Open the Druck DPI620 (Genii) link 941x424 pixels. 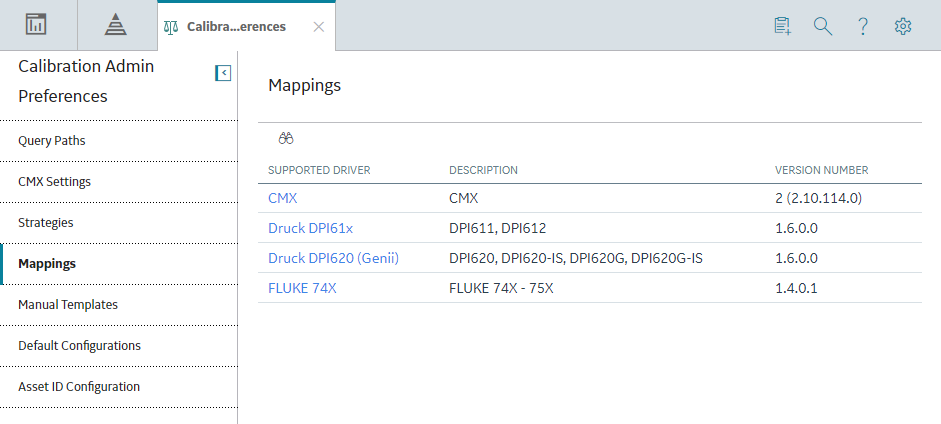tap(334, 258)
